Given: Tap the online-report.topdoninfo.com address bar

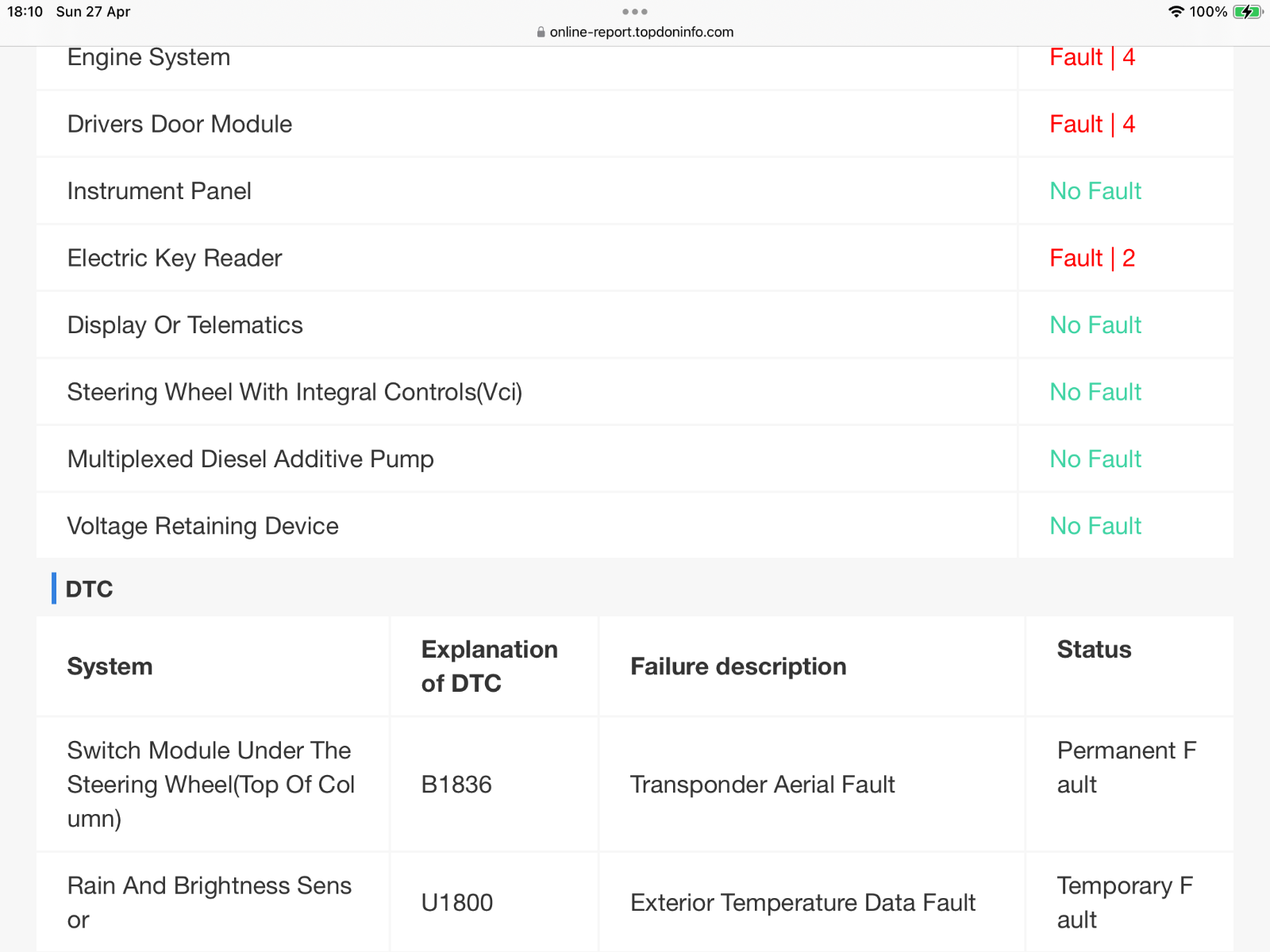Looking at the screenshot, I should [635, 33].
